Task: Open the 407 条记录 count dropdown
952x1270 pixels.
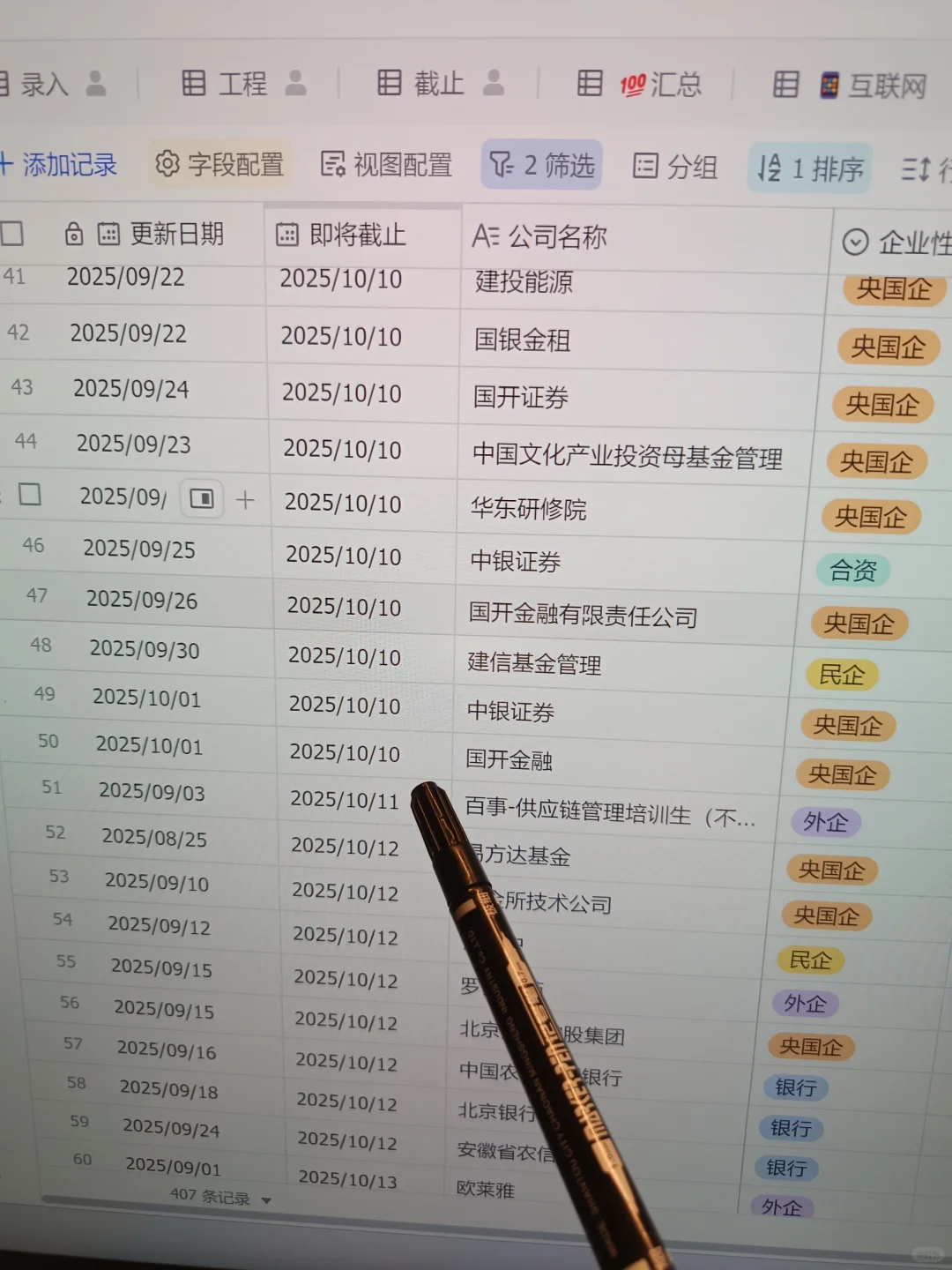Action: [x=220, y=1197]
